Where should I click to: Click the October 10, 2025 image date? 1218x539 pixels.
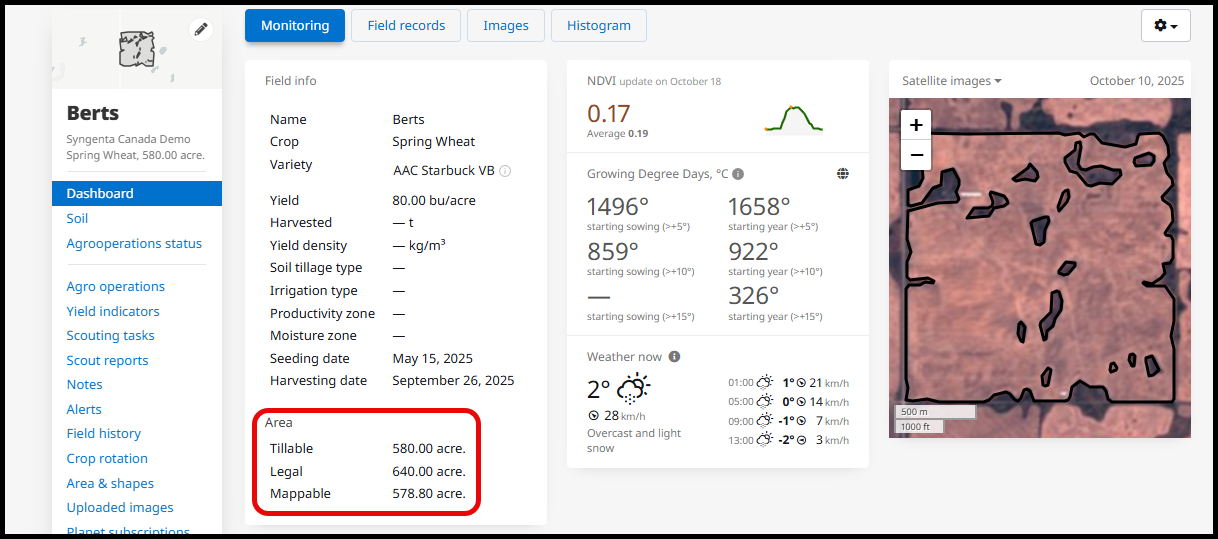click(x=1136, y=81)
